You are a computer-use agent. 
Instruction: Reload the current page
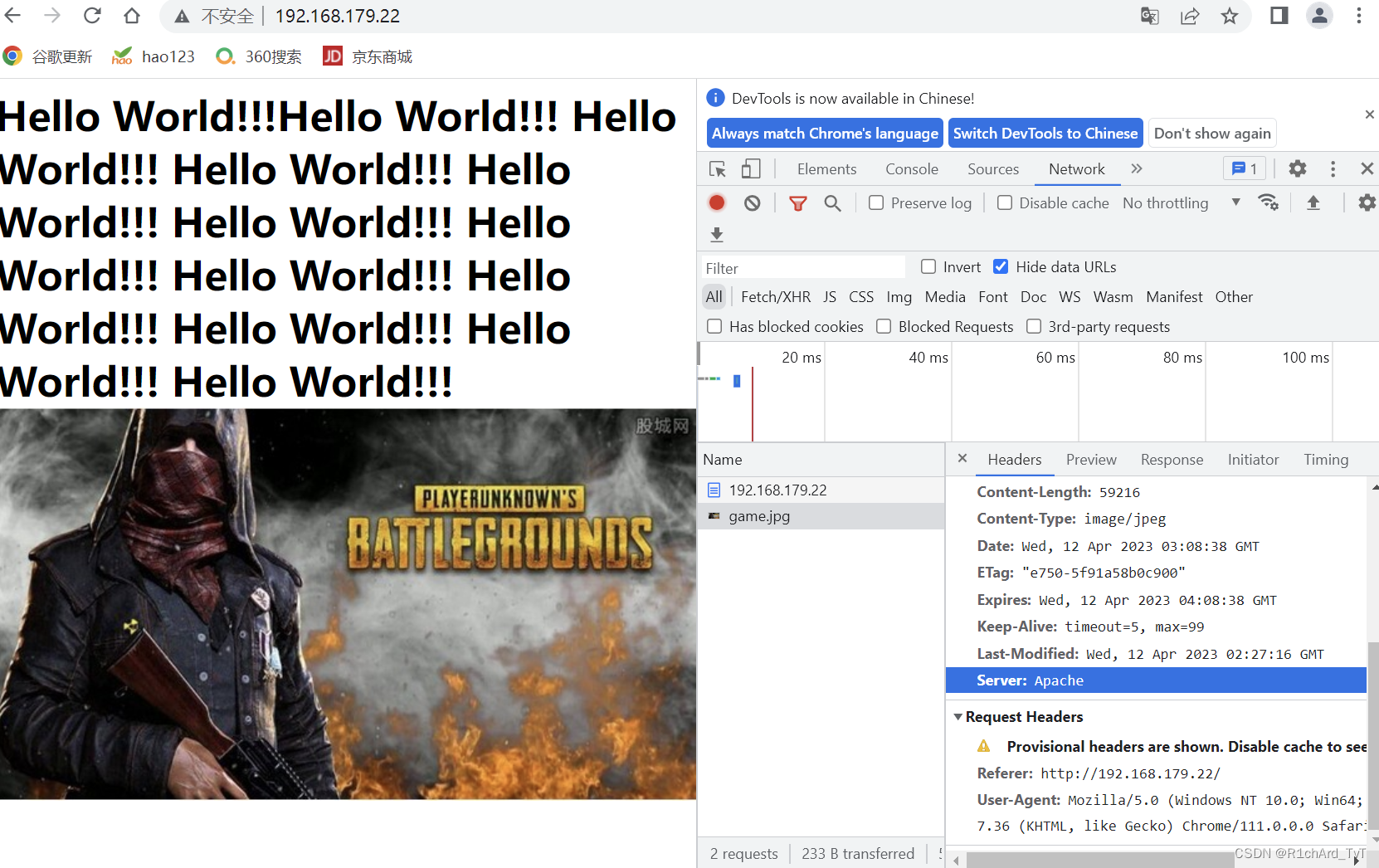pyautogui.click(x=92, y=15)
